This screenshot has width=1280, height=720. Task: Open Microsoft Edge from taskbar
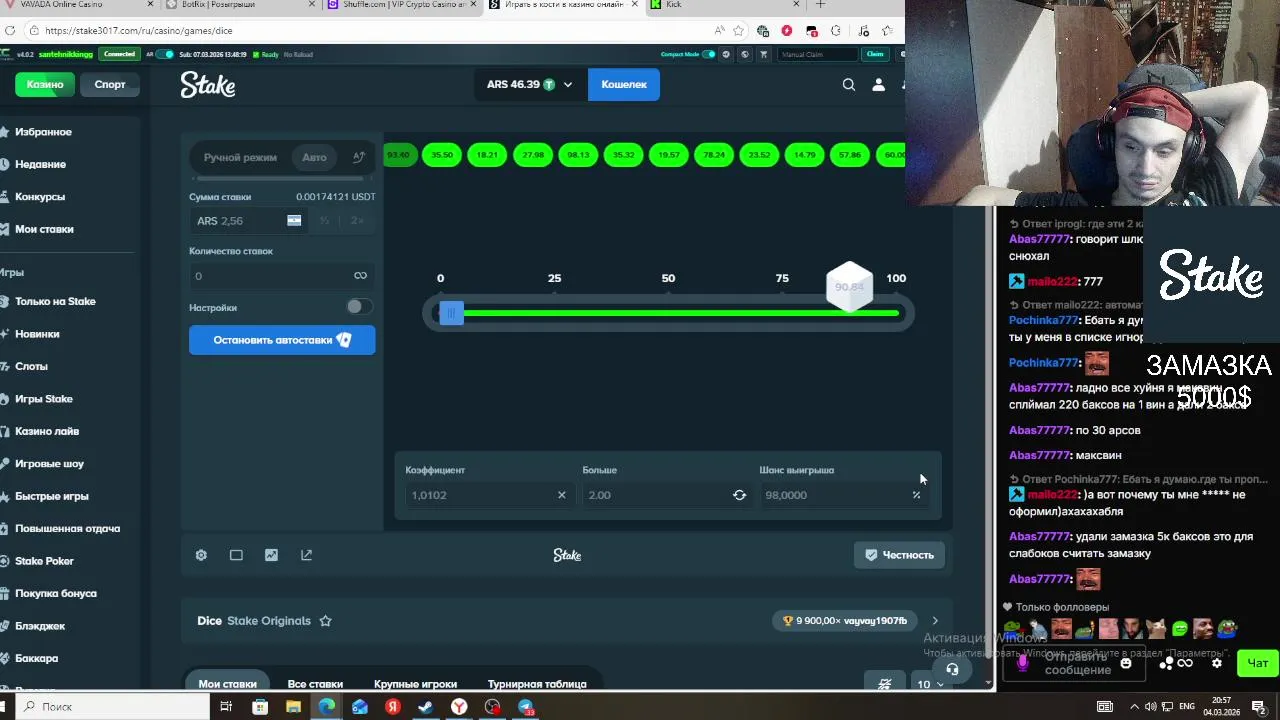click(x=327, y=707)
